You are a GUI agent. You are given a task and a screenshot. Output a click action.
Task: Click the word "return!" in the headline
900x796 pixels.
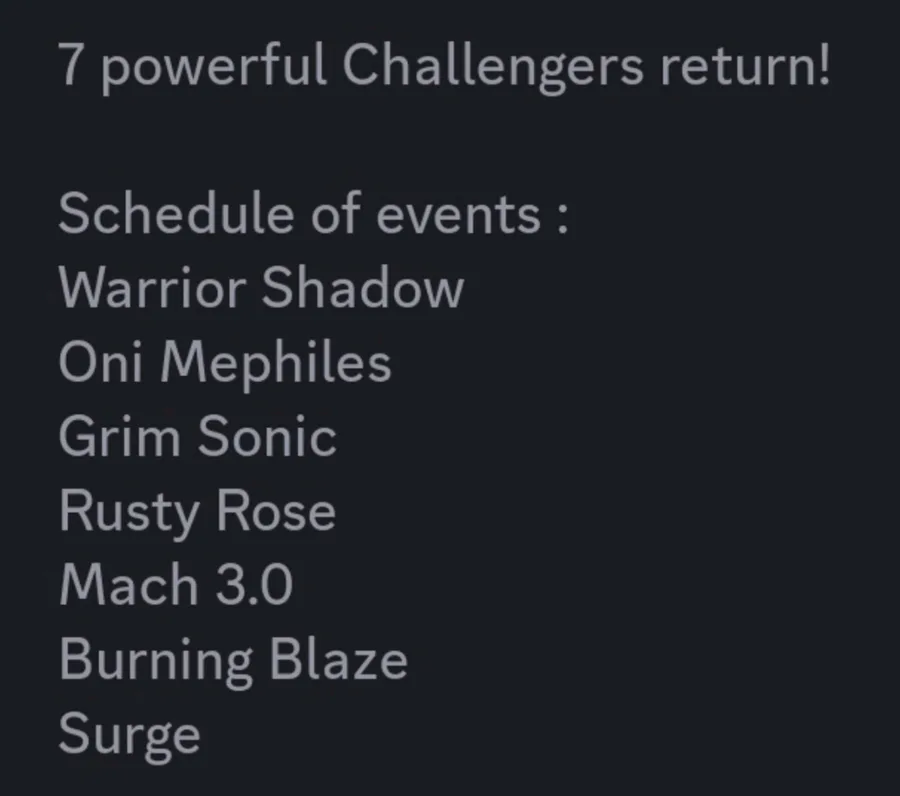coord(745,66)
